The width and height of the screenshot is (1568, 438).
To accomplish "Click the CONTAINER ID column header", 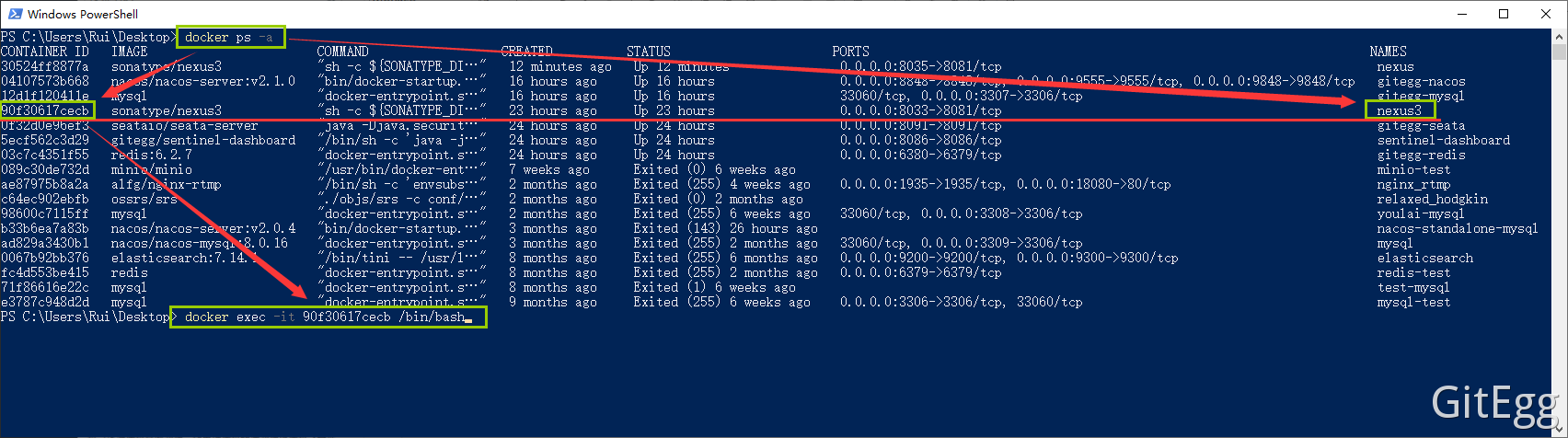I will 45,52.
